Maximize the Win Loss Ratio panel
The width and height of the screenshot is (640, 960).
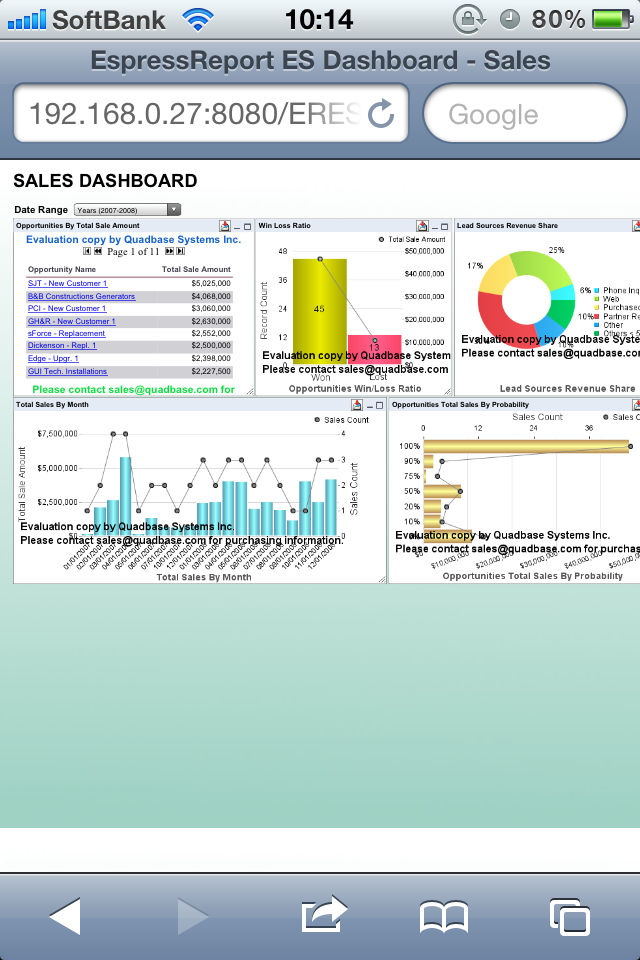tap(445, 227)
